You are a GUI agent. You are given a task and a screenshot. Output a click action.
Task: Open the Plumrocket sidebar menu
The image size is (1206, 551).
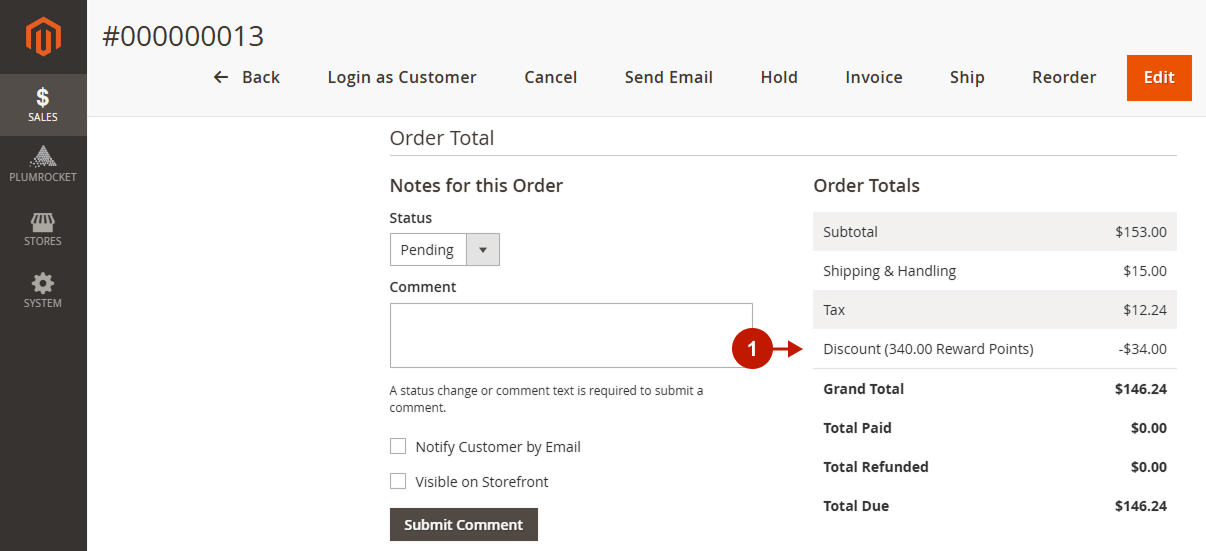(x=43, y=165)
